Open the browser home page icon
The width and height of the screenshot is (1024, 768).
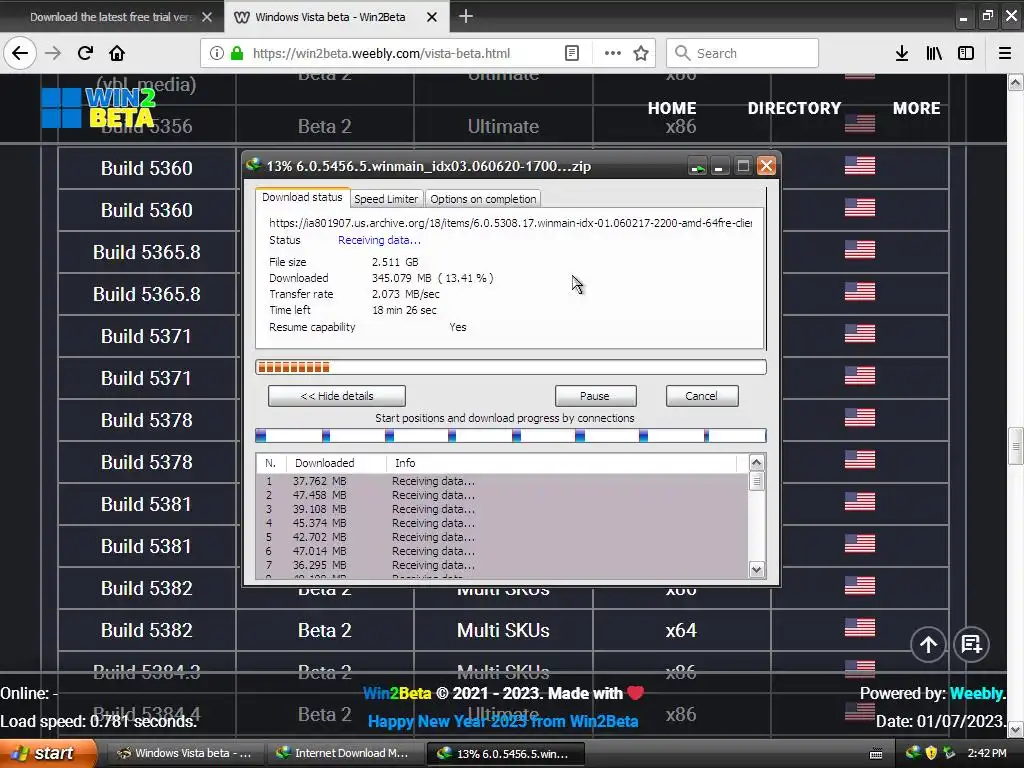point(117,53)
